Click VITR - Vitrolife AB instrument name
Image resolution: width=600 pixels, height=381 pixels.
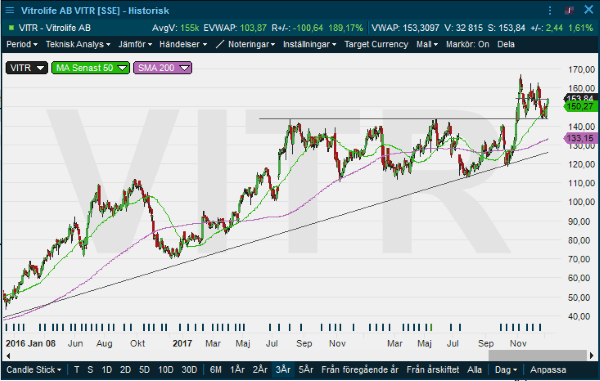[x=55, y=28]
